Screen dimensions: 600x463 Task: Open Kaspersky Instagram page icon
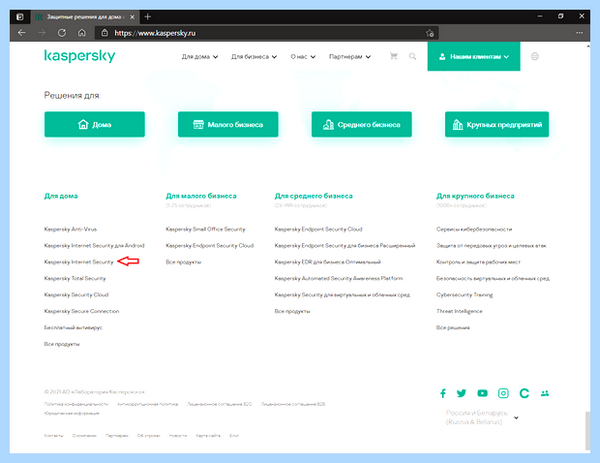point(503,393)
